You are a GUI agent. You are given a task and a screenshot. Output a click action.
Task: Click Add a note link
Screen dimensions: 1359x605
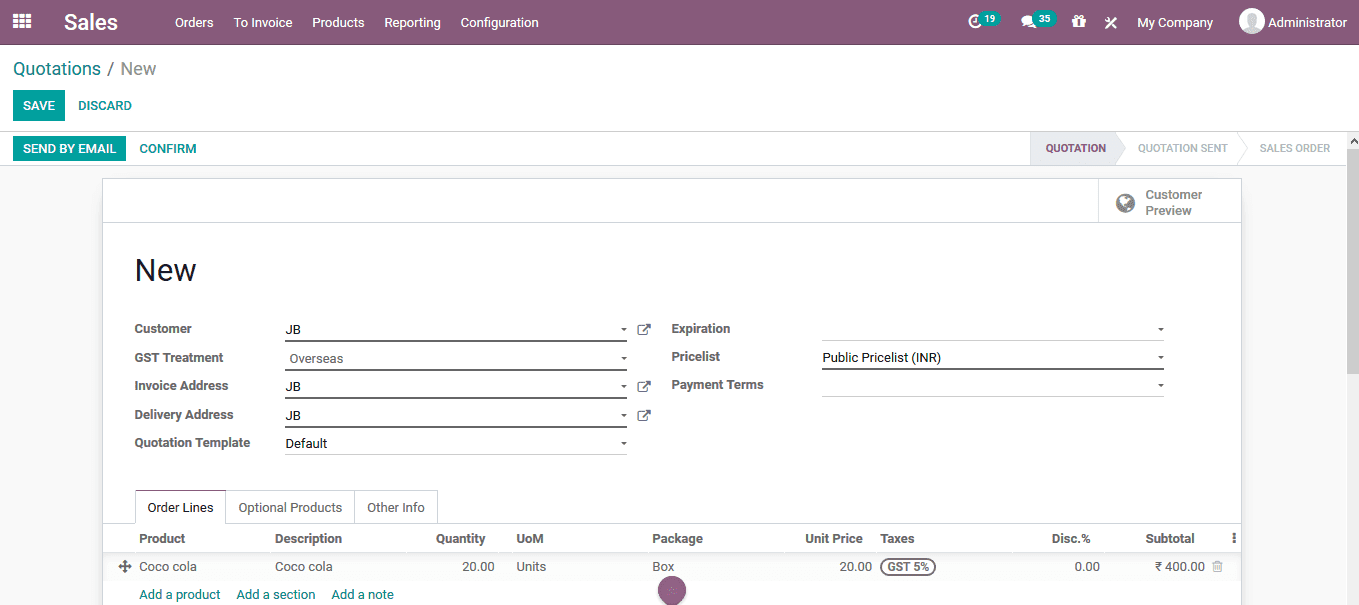tap(363, 594)
